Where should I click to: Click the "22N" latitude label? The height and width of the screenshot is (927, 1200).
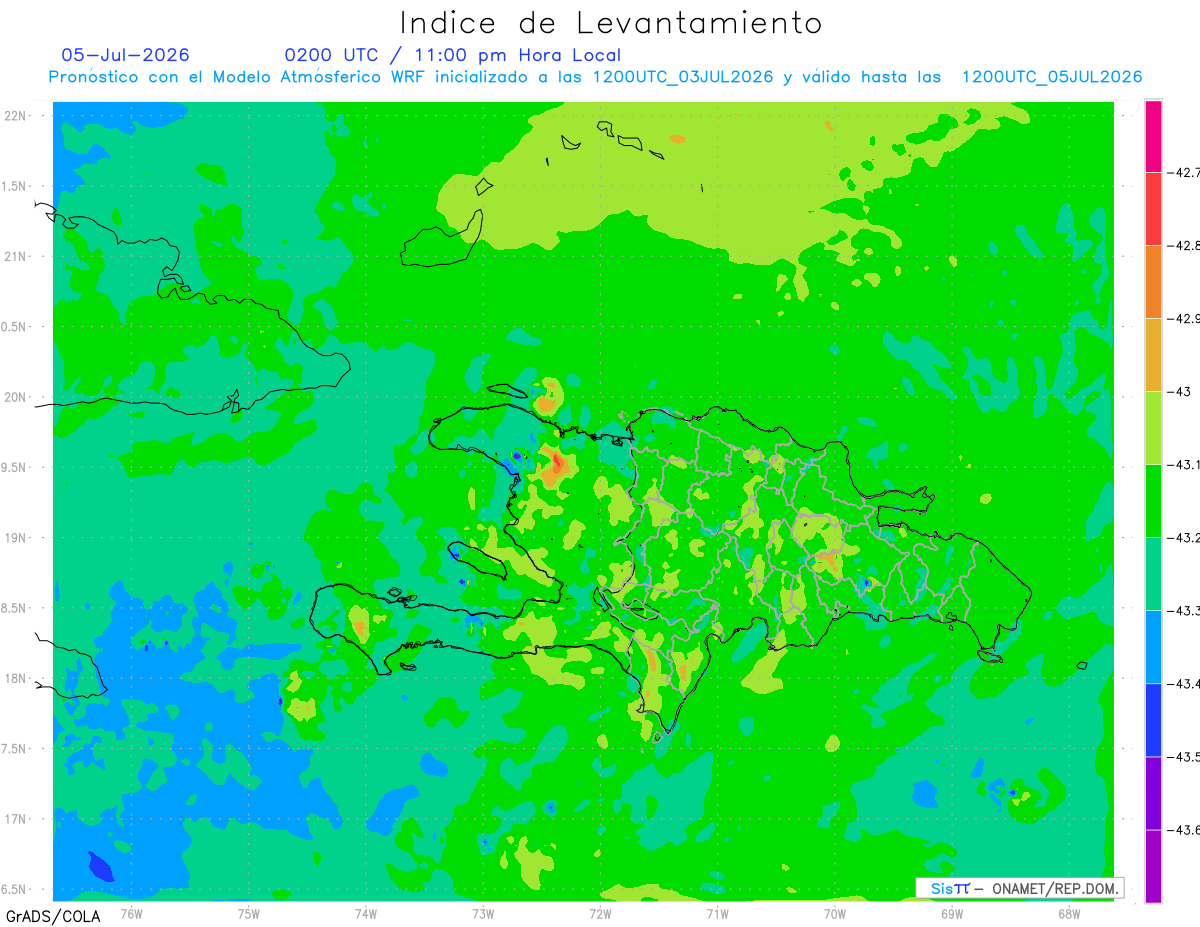coord(17,116)
